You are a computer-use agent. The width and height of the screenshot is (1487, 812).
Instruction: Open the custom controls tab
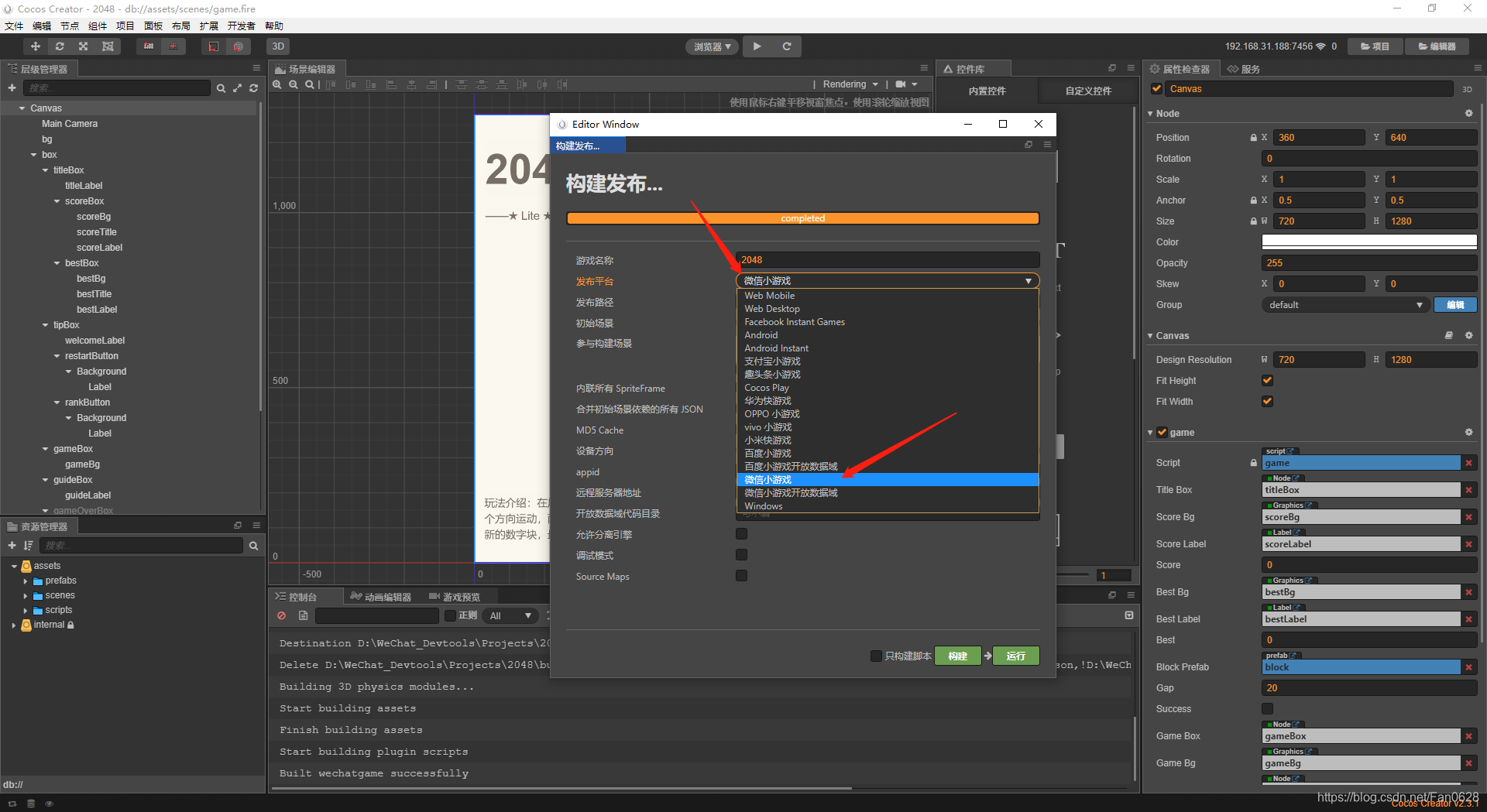point(1087,91)
